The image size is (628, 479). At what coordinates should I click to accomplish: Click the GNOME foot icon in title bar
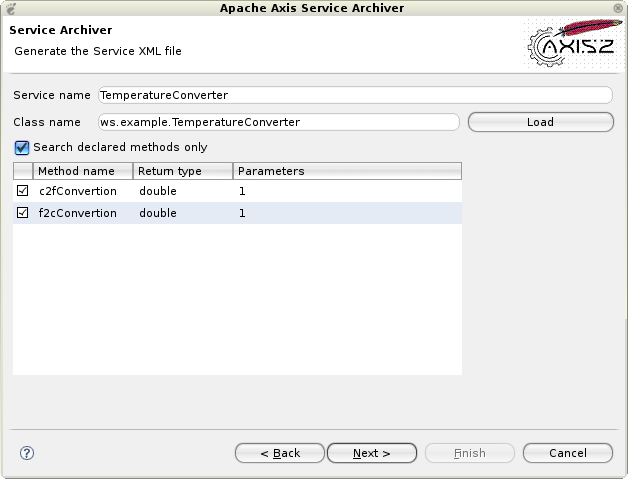tap(11, 8)
